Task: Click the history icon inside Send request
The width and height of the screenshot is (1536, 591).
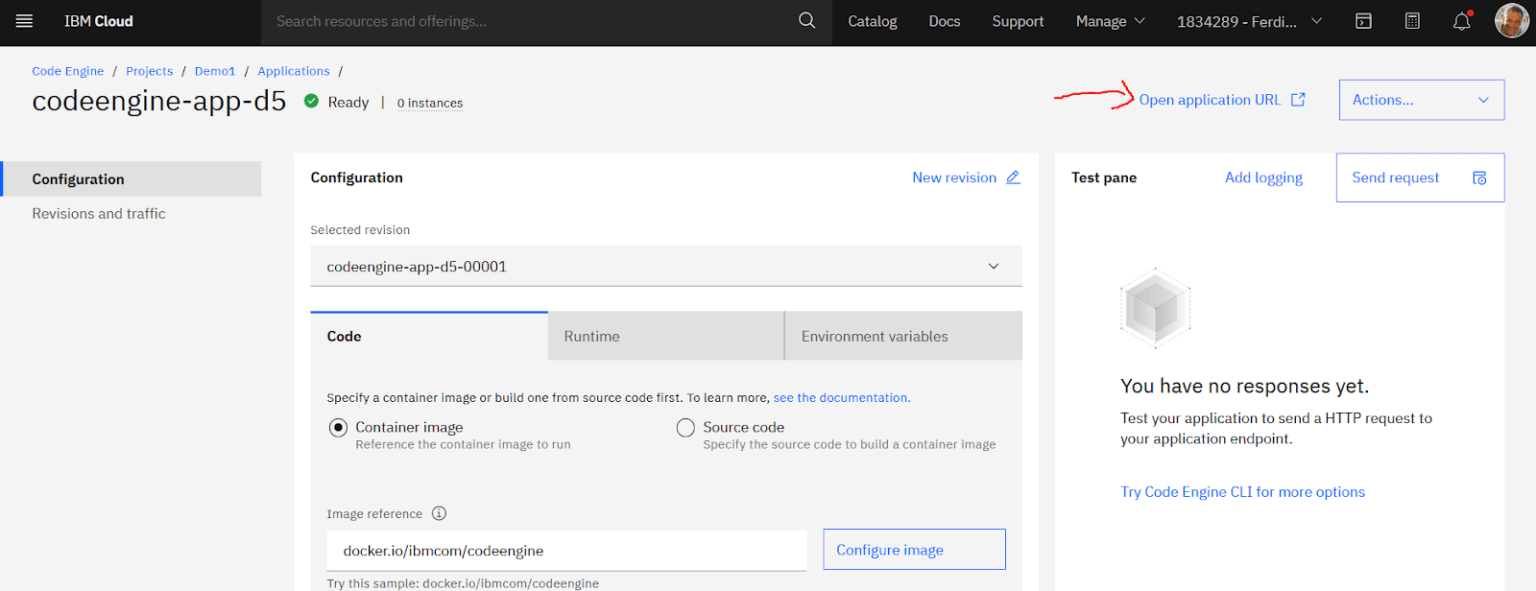Action: 1479,177
